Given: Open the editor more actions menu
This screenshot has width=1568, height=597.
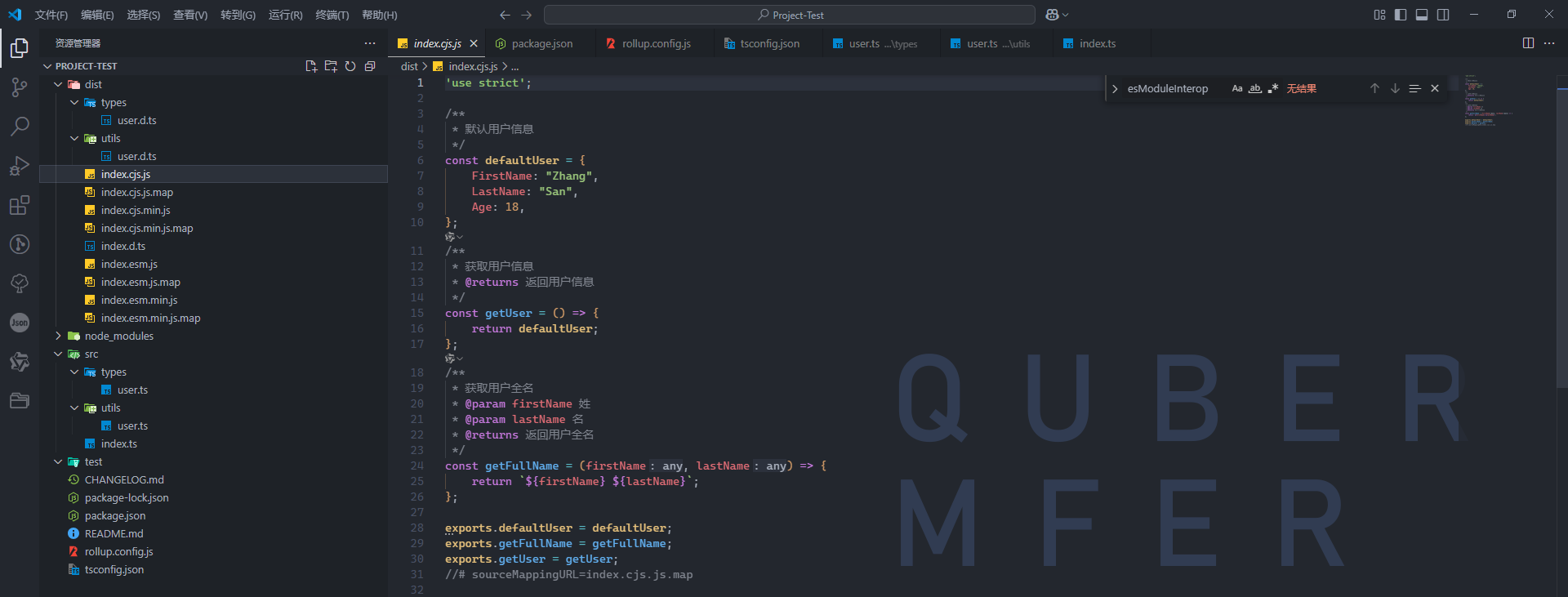Looking at the screenshot, I should point(1549,43).
